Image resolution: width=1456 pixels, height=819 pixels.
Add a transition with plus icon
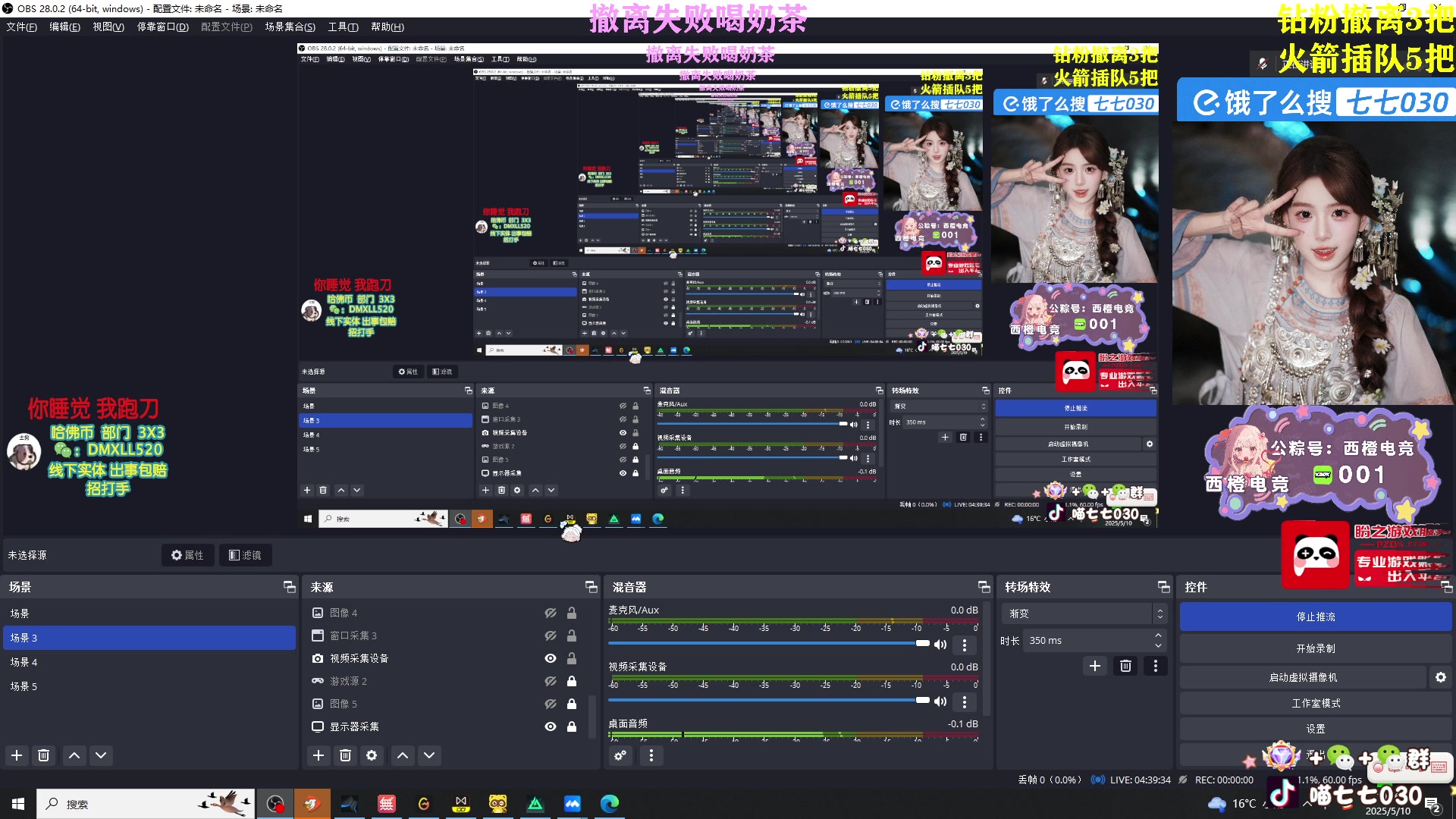1095,666
